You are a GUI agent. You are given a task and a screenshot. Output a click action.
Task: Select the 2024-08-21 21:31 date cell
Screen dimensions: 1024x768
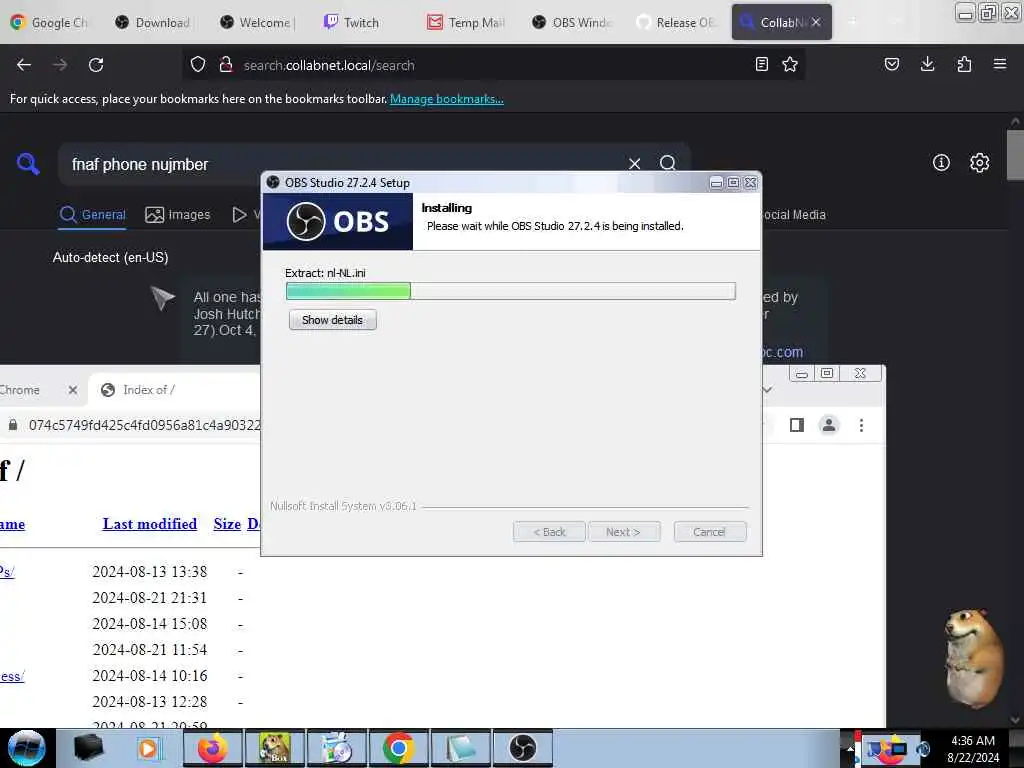point(150,598)
